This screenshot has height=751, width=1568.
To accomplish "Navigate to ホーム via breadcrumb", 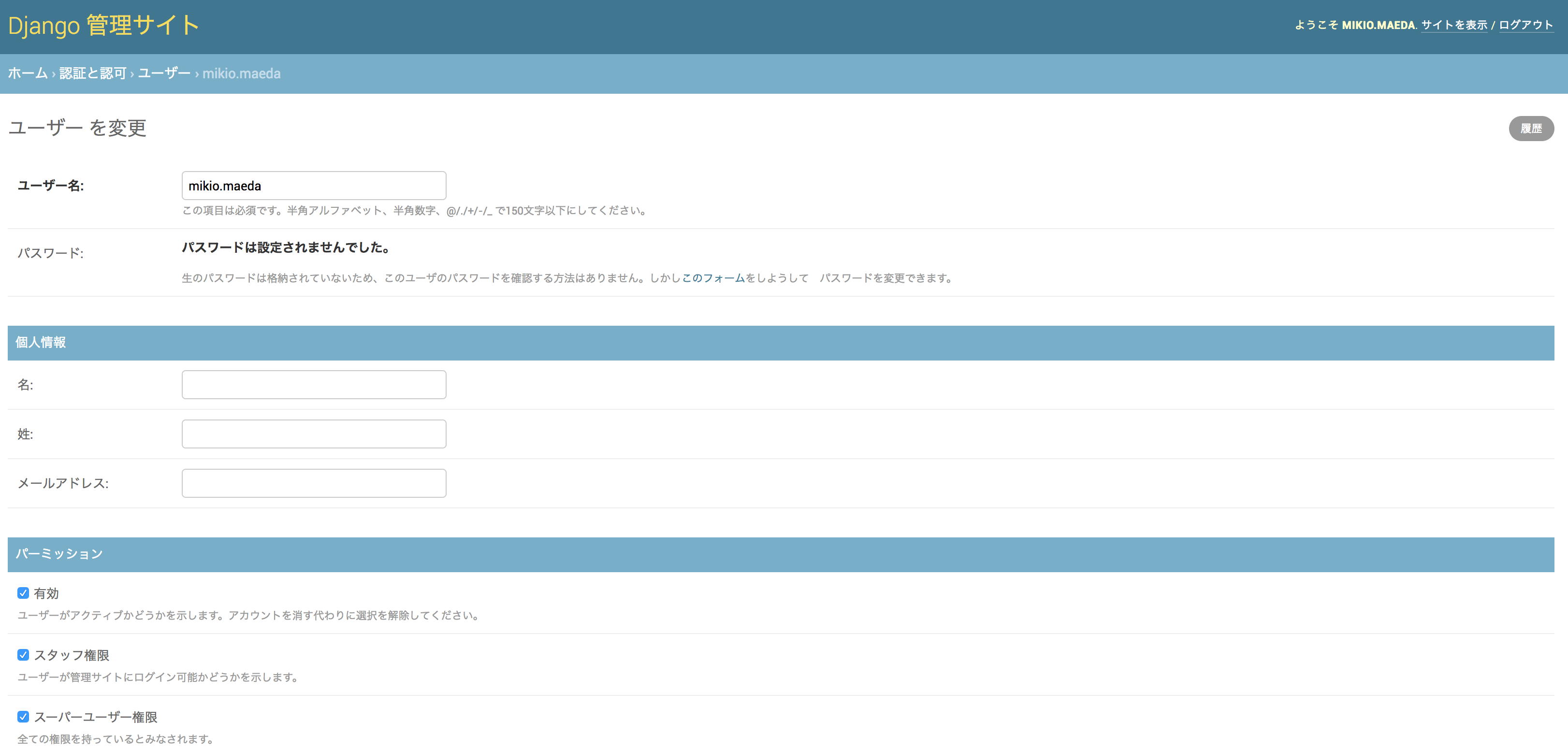I will coord(28,72).
